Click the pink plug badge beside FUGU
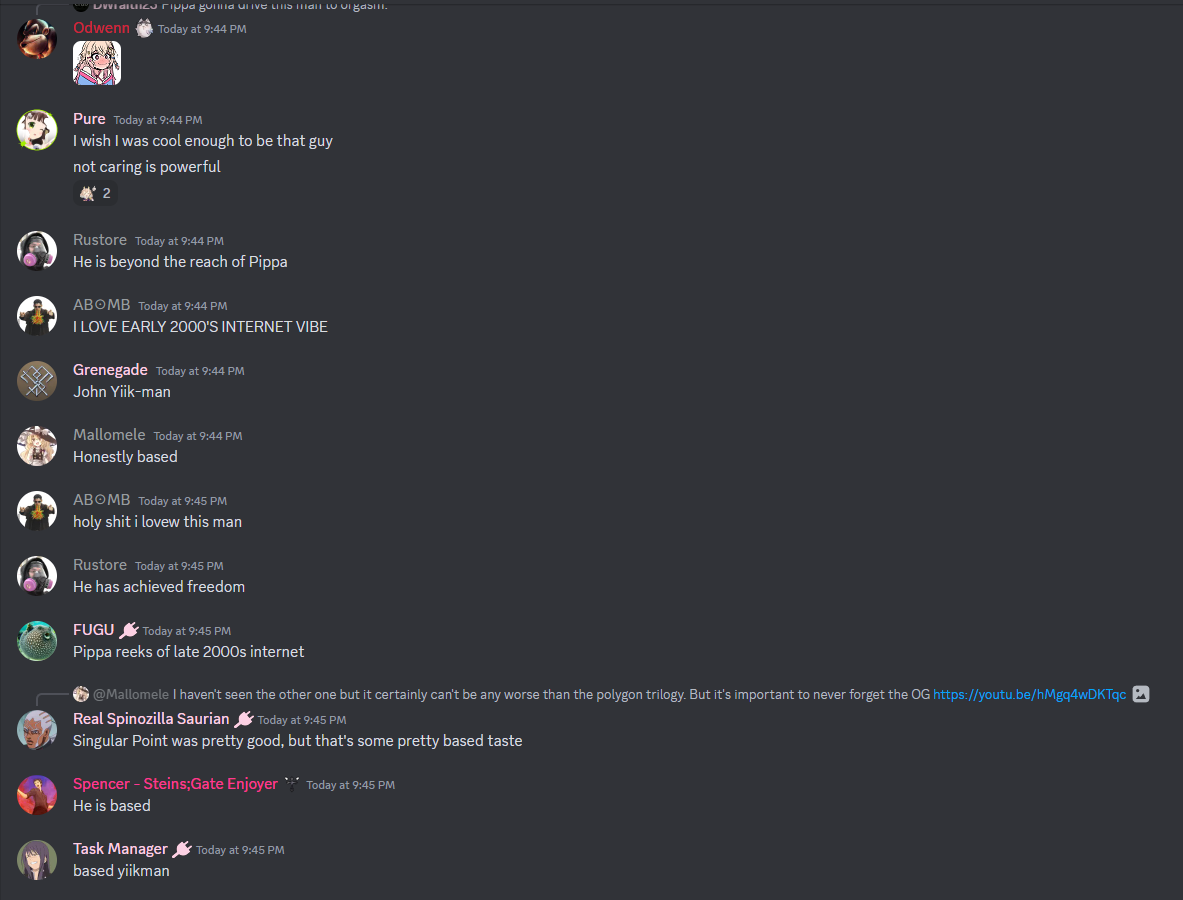 [129, 630]
